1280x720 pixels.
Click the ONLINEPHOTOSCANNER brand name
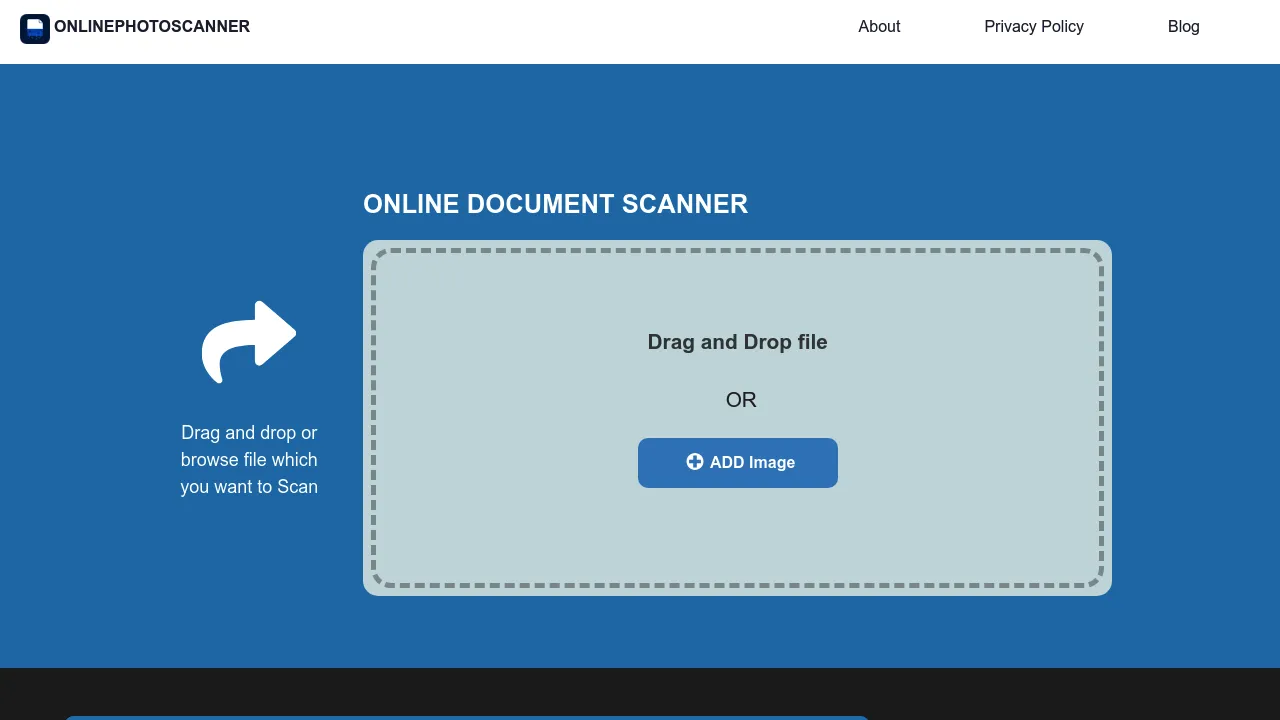coord(152,26)
